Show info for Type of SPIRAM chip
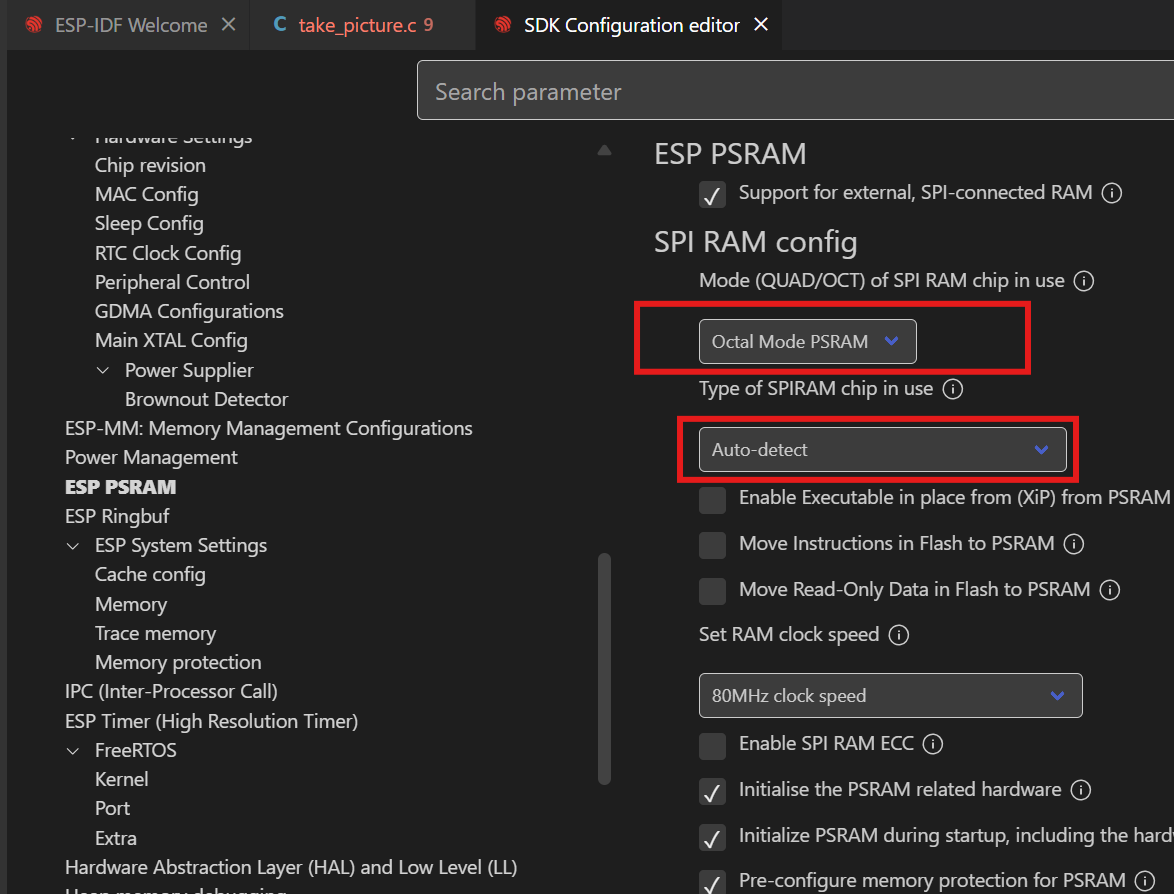 point(952,389)
